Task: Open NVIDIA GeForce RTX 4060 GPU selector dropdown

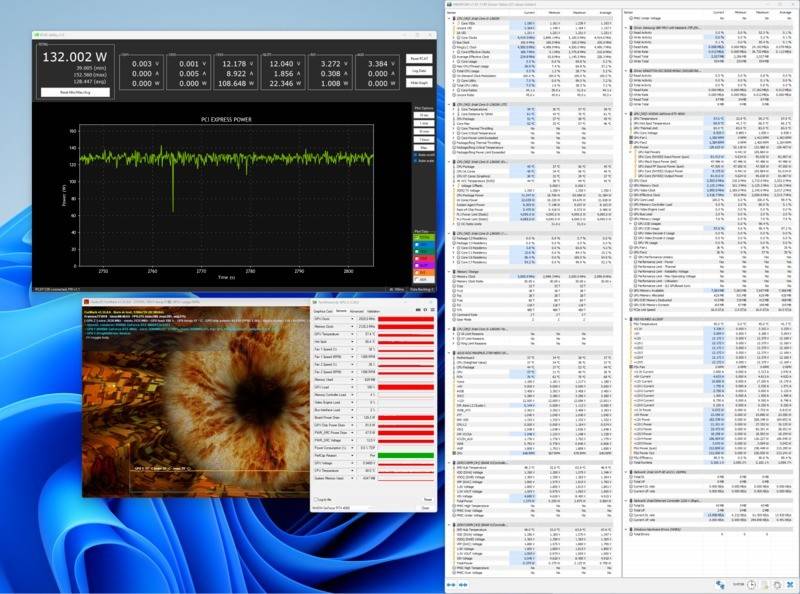Action: tap(364, 508)
